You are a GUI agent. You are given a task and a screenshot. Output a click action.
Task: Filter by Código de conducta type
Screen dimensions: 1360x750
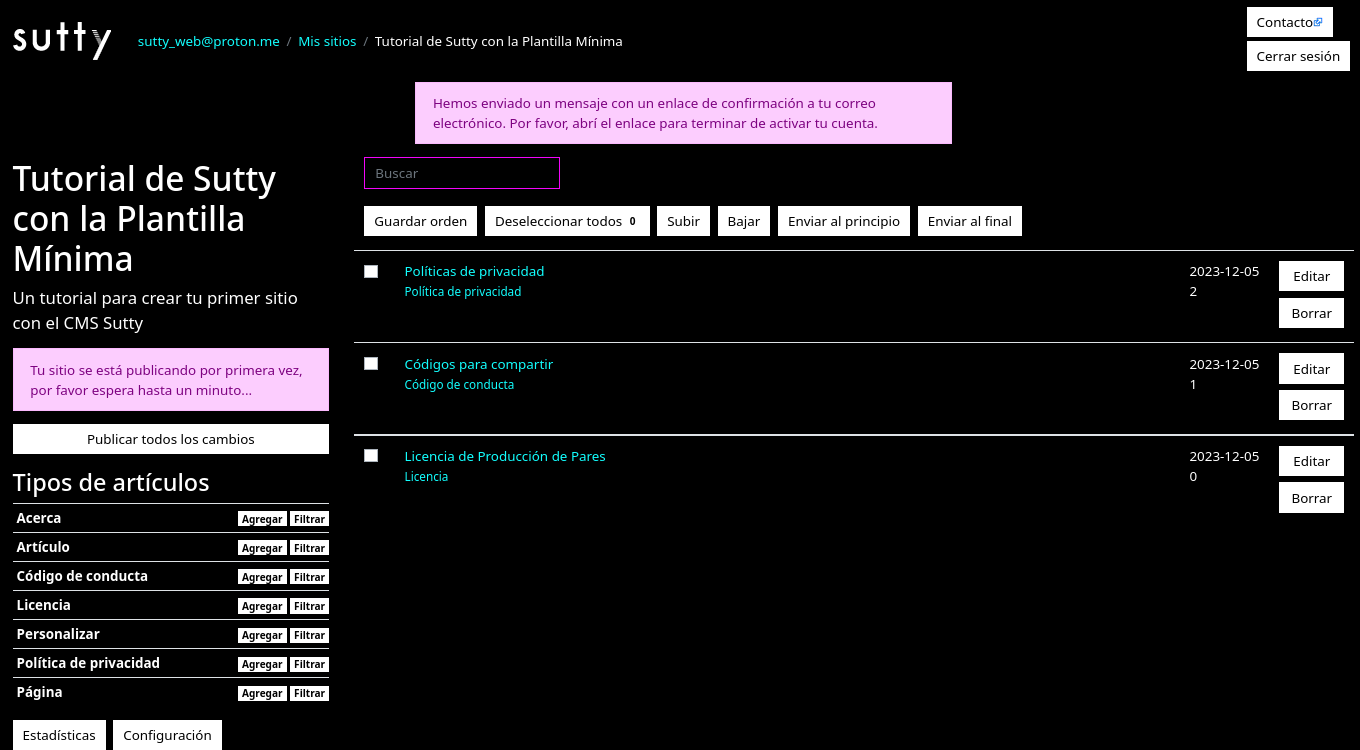coord(309,577)
